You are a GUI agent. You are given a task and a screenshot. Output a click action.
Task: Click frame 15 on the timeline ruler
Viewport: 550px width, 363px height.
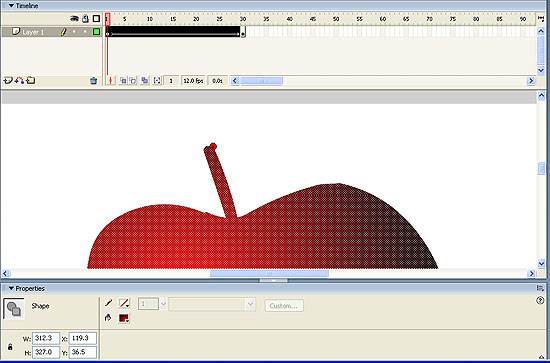click(x=173, y=19)
